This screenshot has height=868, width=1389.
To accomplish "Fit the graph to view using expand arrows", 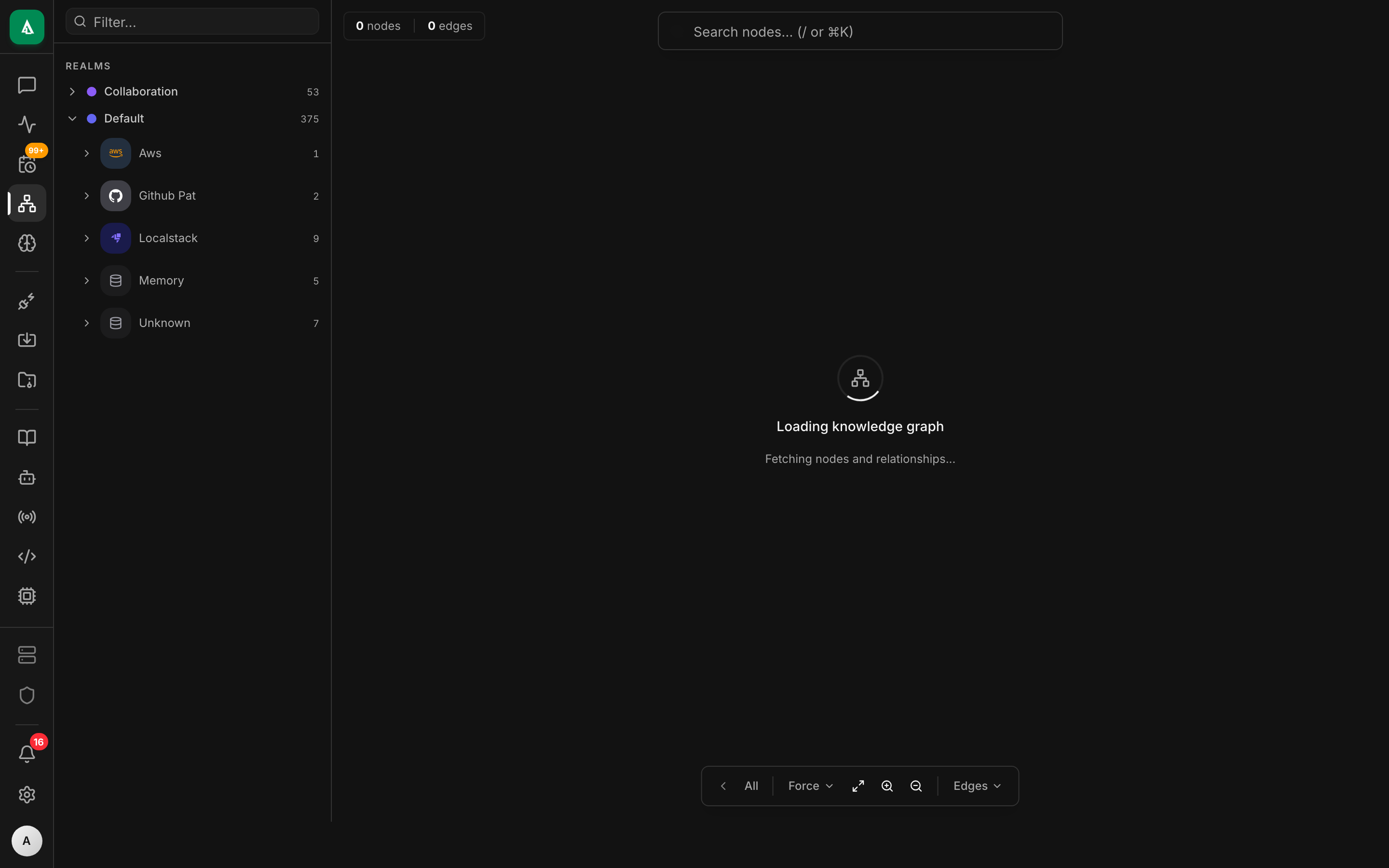I will (858, 786).
